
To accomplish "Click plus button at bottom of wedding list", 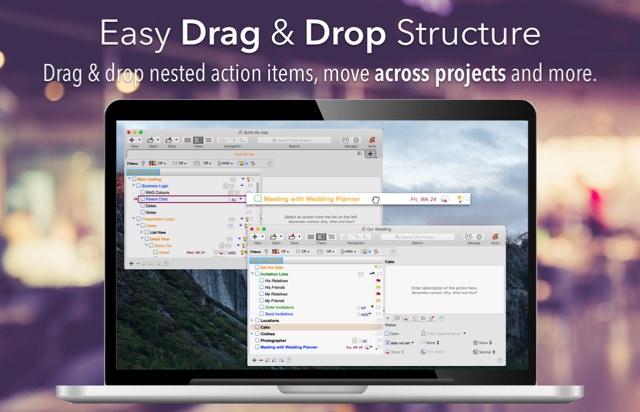I will click(253, 358).
